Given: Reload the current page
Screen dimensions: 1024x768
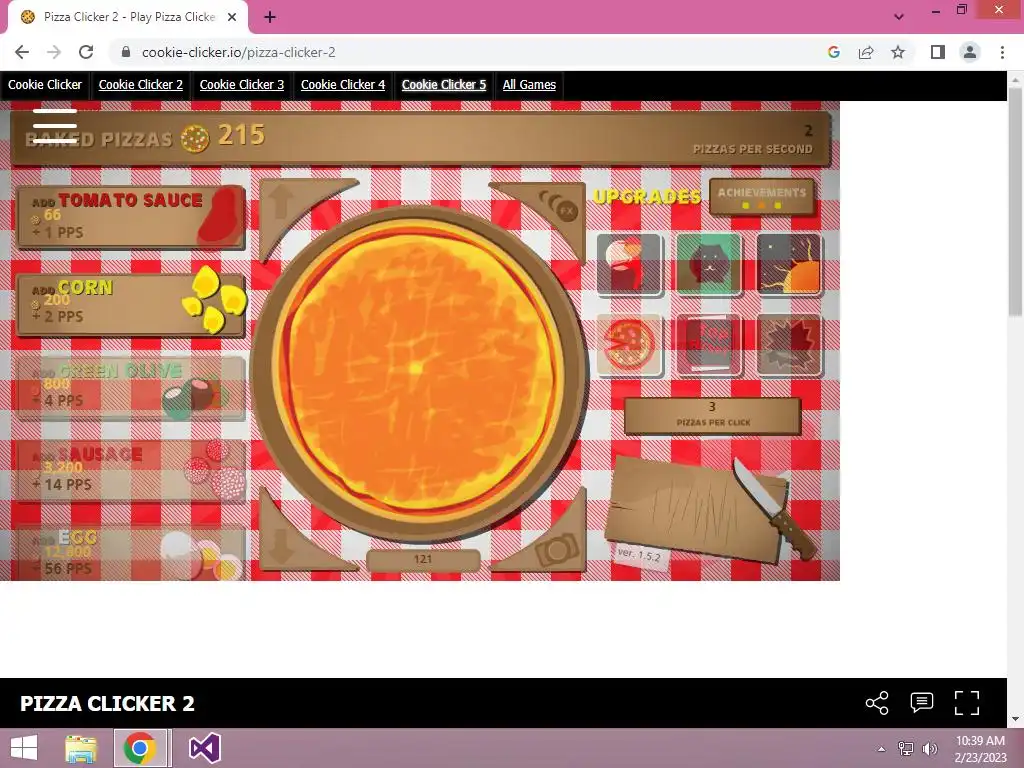Looking at the screenshot, I should pyautogui.click(x=86, y=52).
